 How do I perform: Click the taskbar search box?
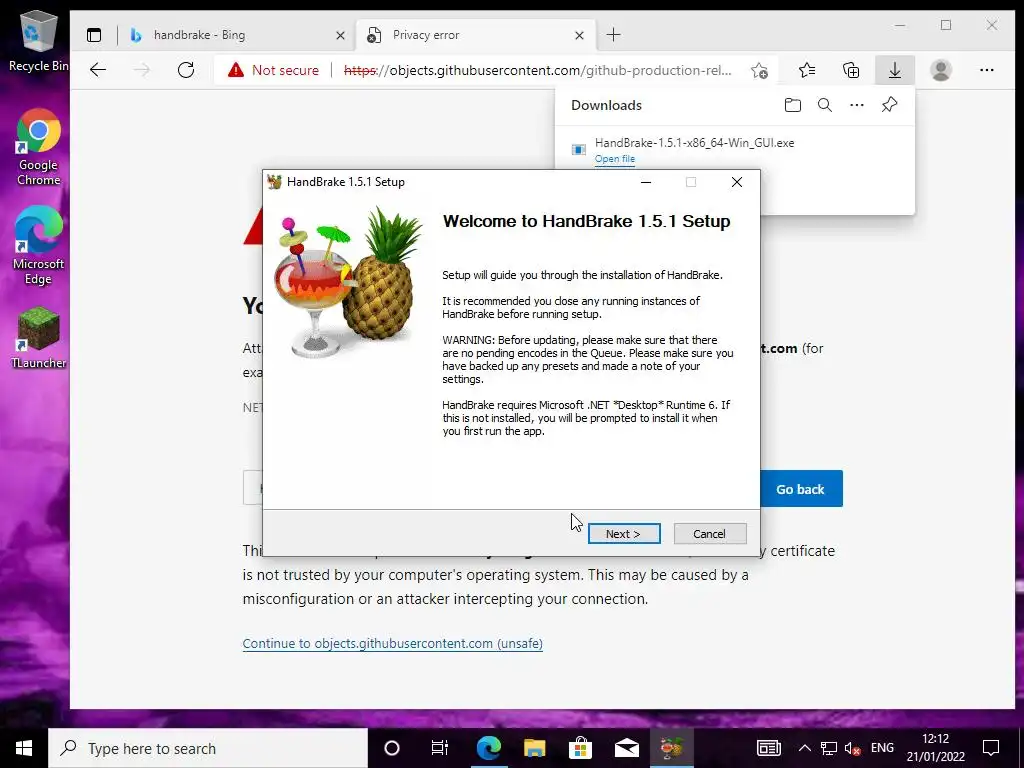point(208,748)
